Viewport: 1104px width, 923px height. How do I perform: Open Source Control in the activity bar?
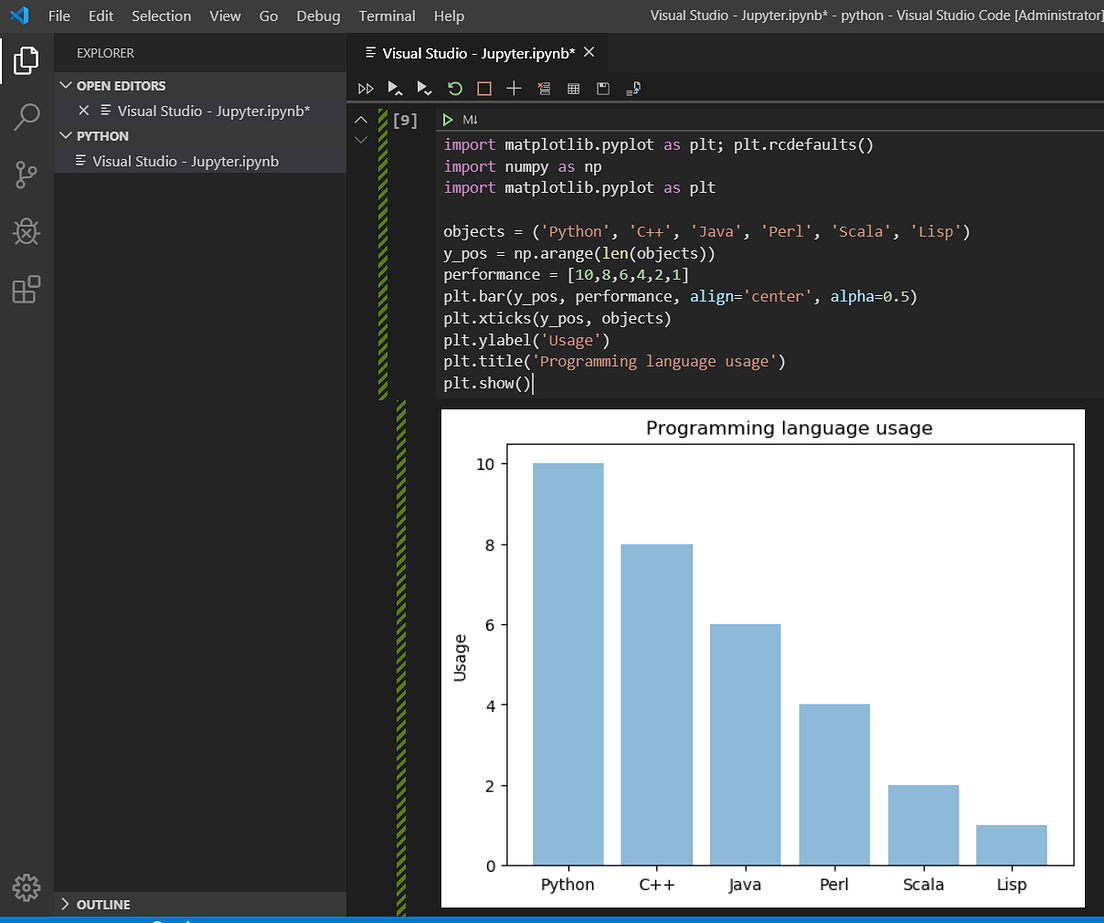pos(26,174)
